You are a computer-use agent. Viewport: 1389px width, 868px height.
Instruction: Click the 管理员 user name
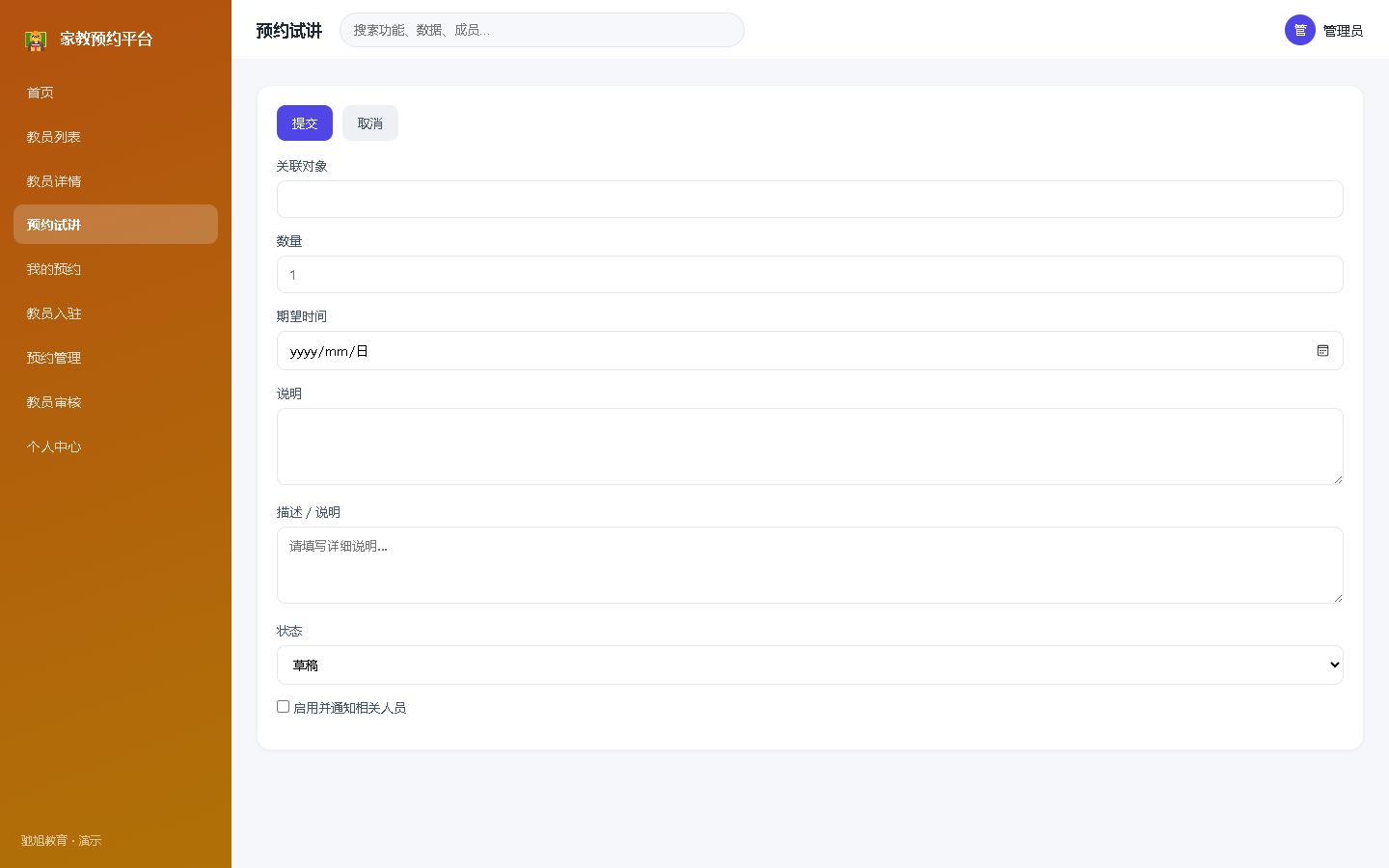coord(1343,31)
